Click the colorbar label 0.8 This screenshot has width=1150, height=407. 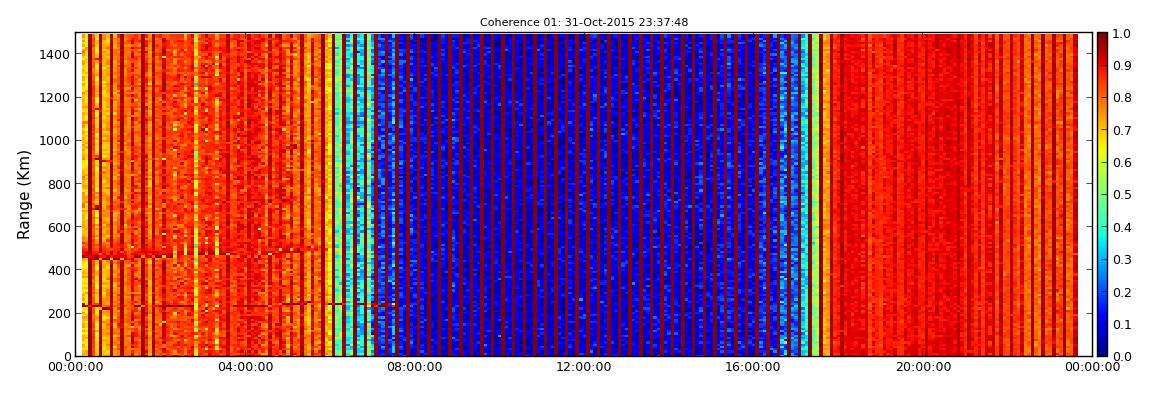(1122, 98)
